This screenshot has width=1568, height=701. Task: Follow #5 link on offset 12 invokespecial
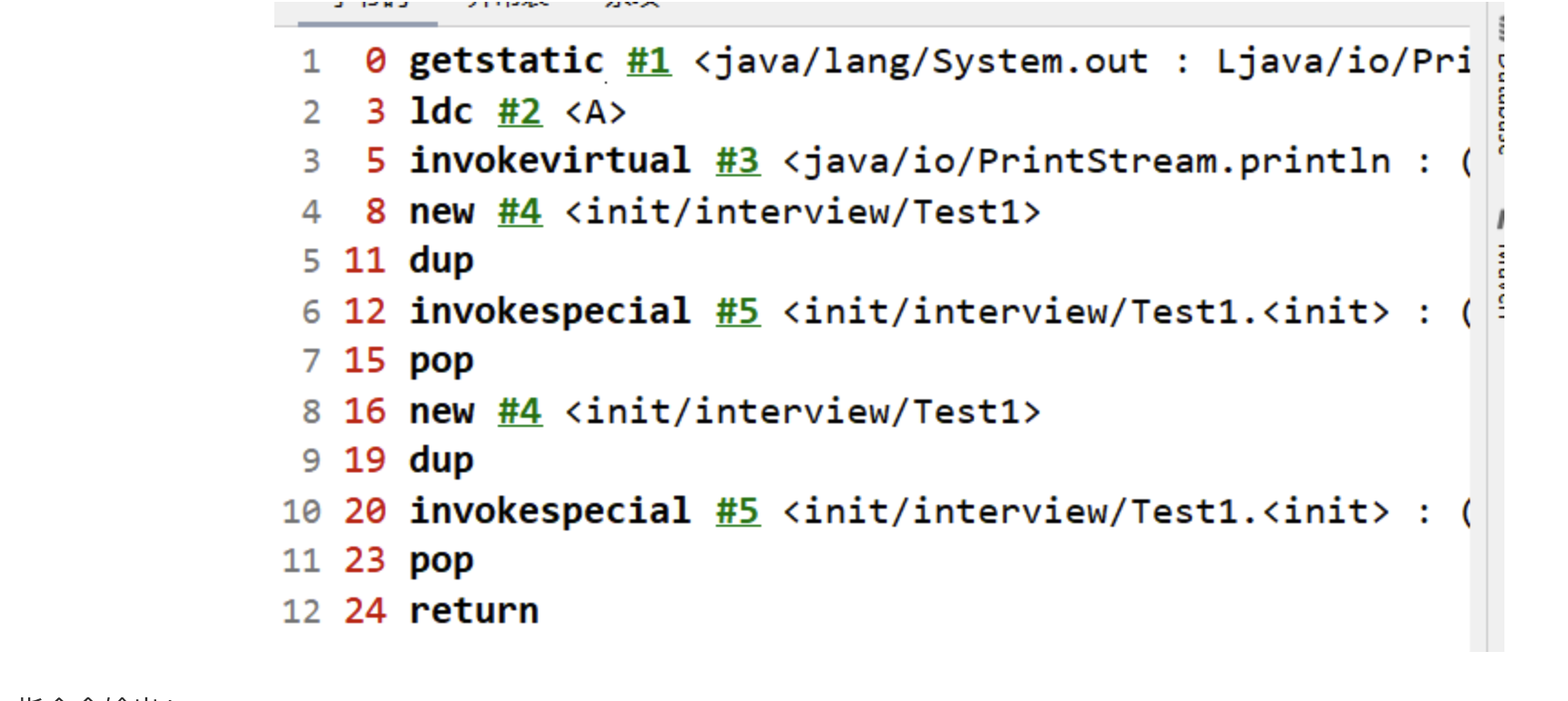click(x=737, y=311)
